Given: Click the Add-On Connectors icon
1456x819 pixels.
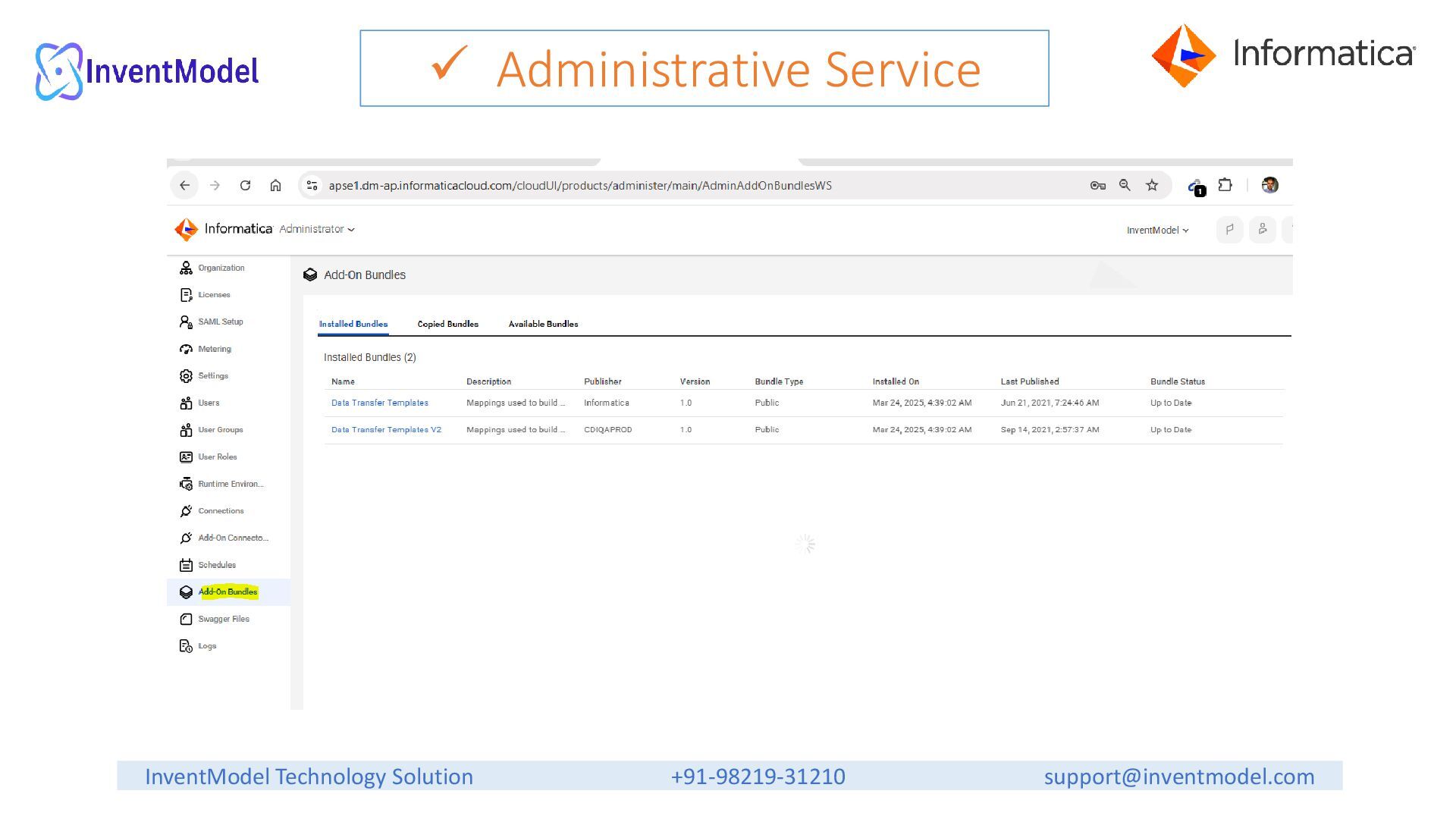Looking at the screenshot, I should tap(186, 538).
